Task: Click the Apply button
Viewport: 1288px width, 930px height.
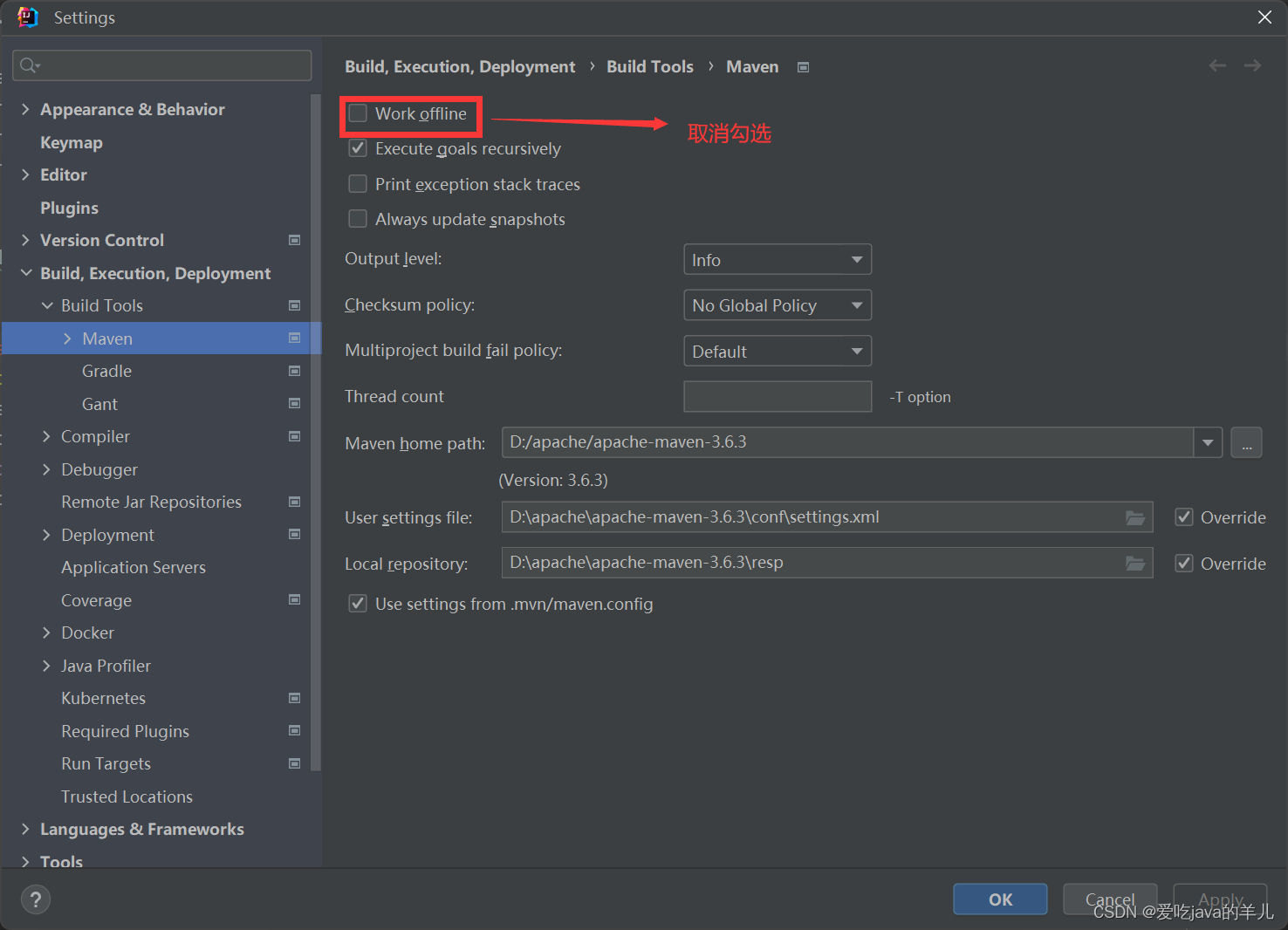Action: tap(1220, 899)
